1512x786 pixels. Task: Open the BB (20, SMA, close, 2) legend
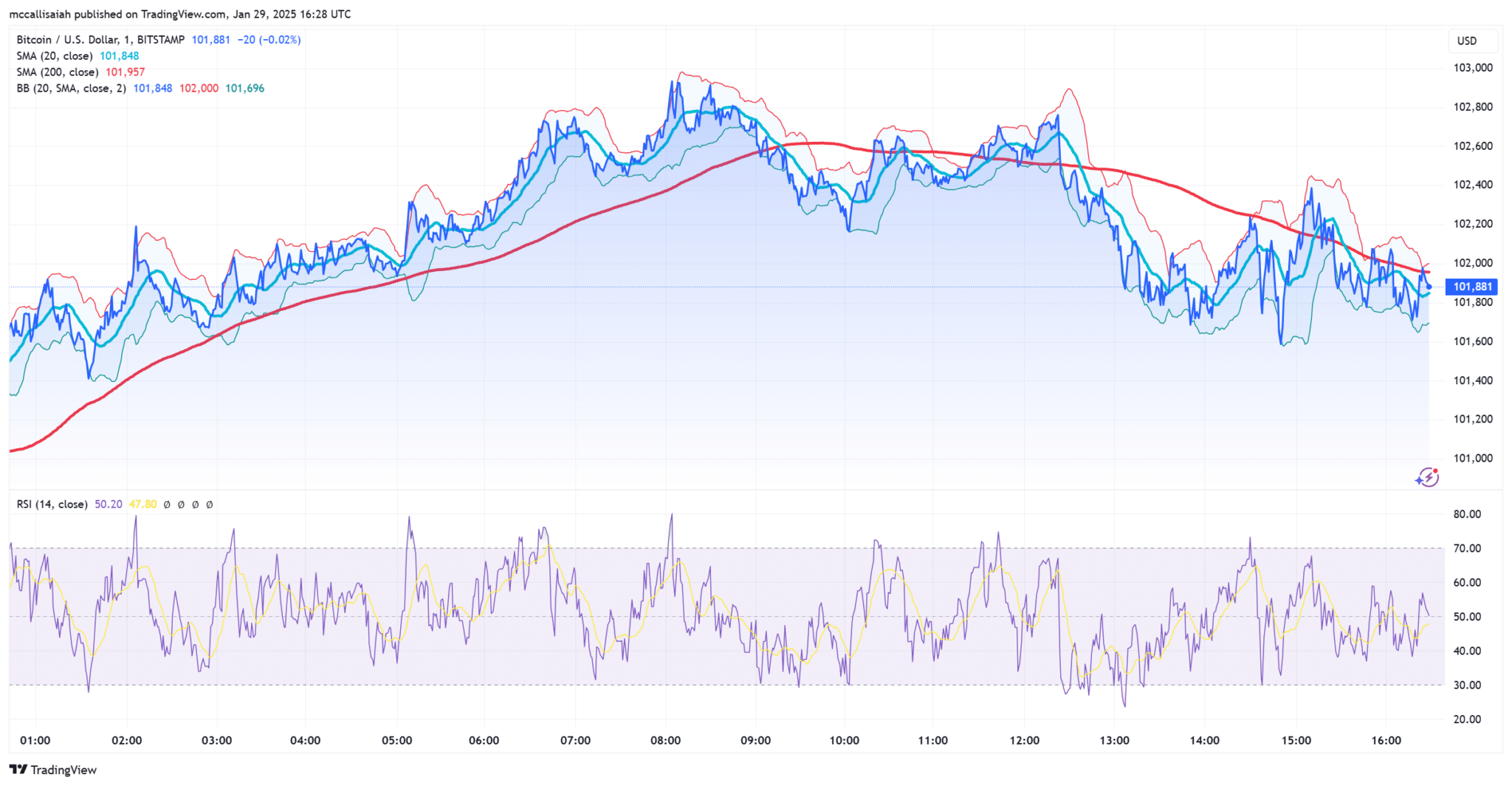pos(71,89)
